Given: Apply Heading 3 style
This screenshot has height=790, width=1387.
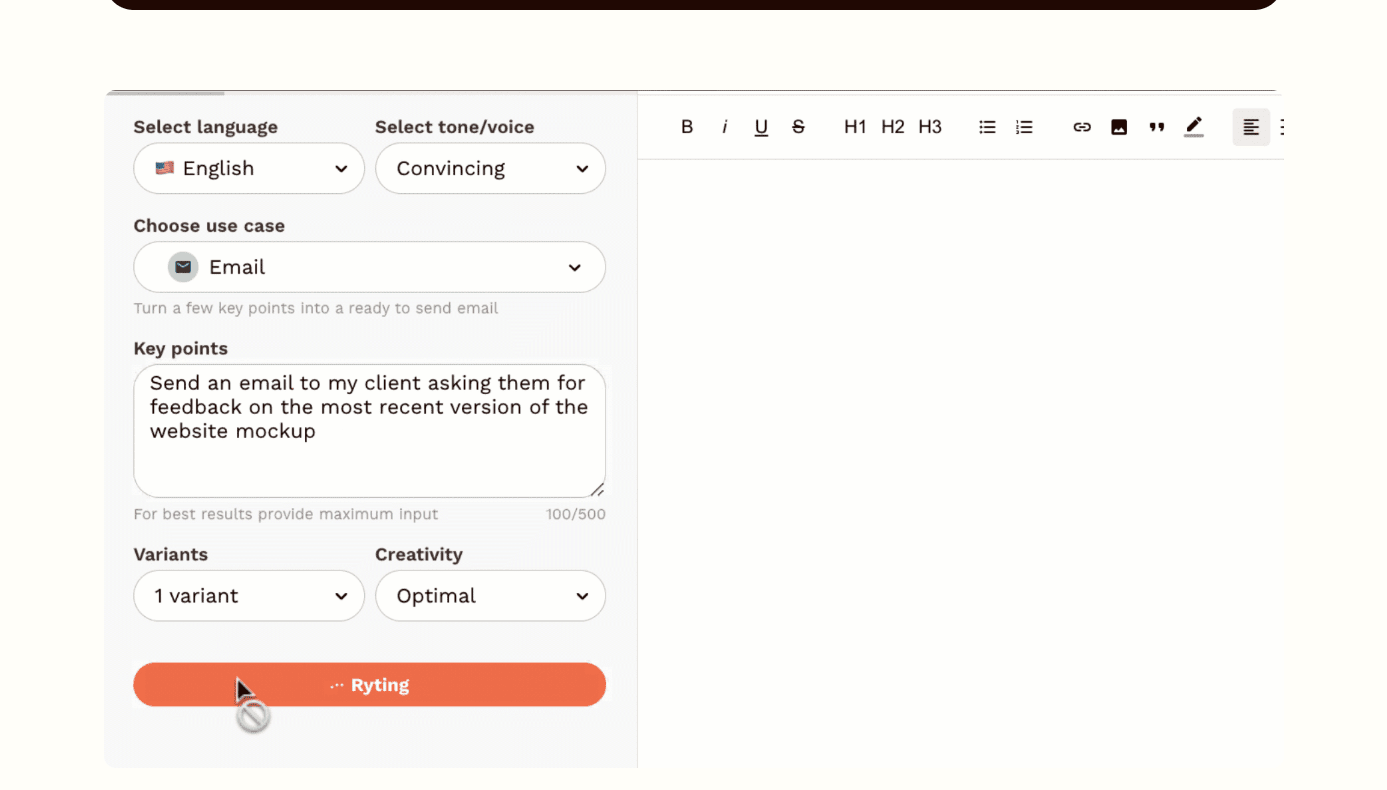Looking at the screenshot, I should pos(930,127).
